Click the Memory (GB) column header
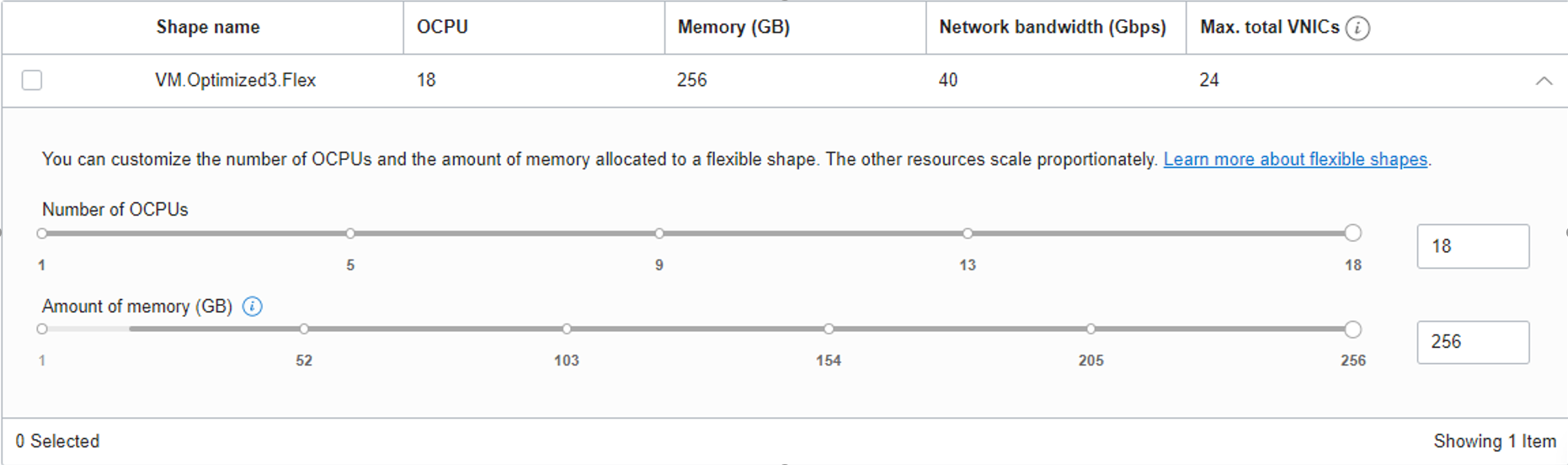1568x465 pixels. pos(733,27)
